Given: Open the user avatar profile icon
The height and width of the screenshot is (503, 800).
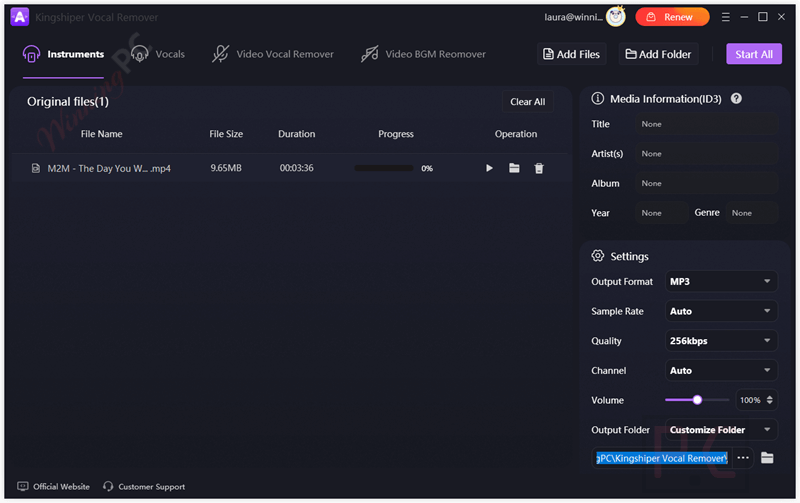Looking at the screenshot, I should coord(616,17).
